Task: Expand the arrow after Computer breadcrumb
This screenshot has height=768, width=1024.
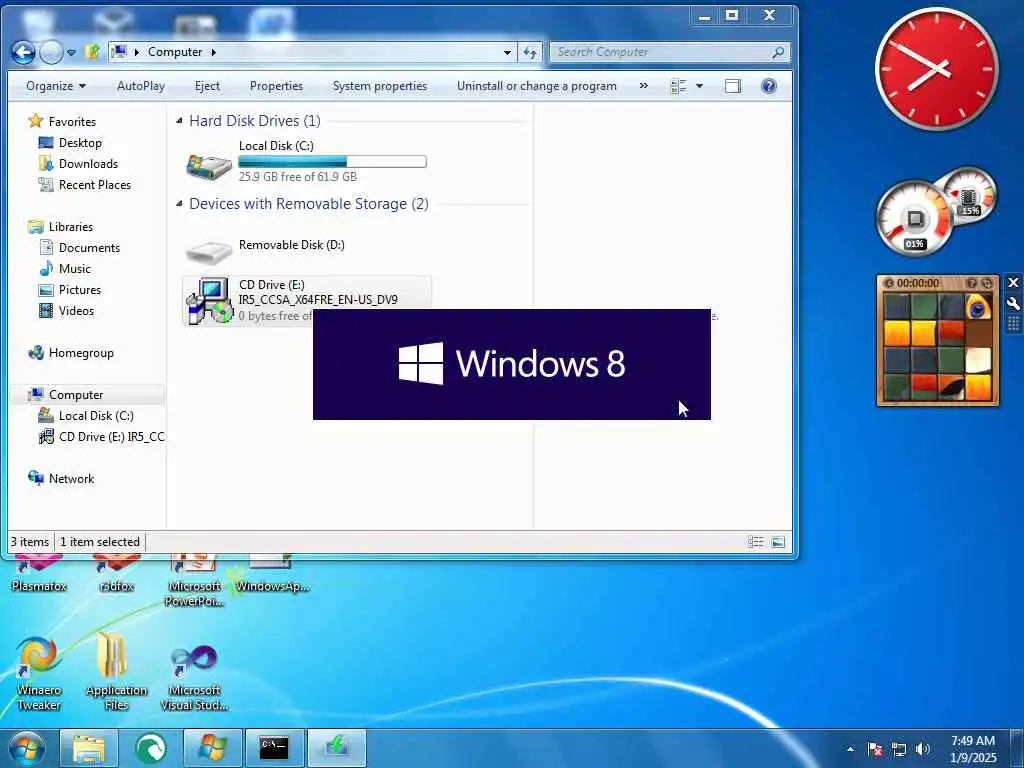Action: point(214,52)
